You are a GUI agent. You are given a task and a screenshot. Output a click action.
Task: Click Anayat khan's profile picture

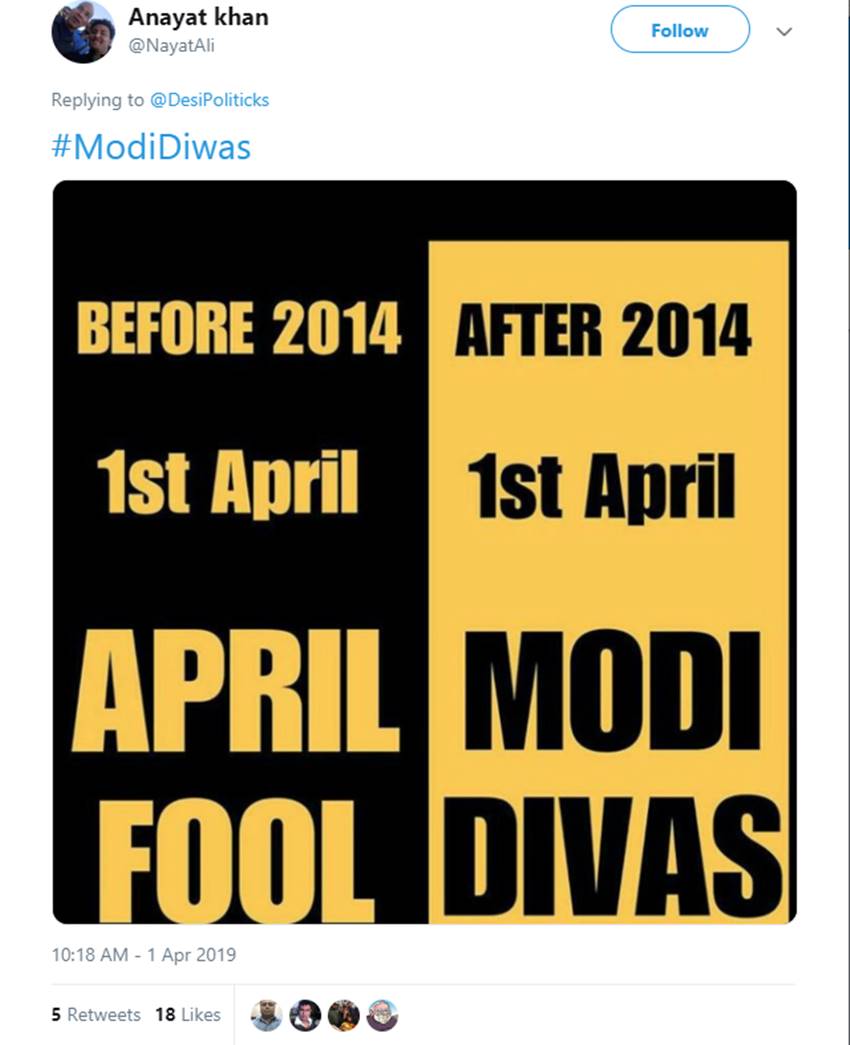click(83, 31)
